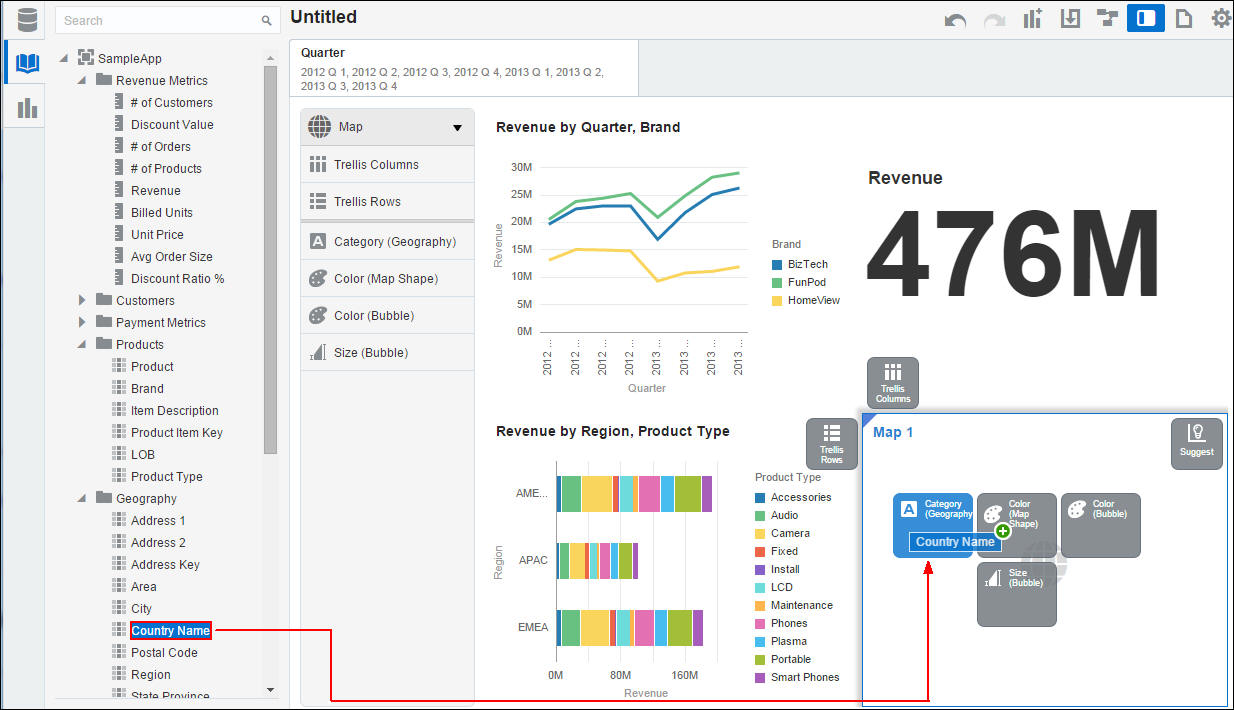The width and height of the screenshot is (1234, 710).
Task: Click the Size (Bubble) drop tile
Action: click(x=1017, y=594)
